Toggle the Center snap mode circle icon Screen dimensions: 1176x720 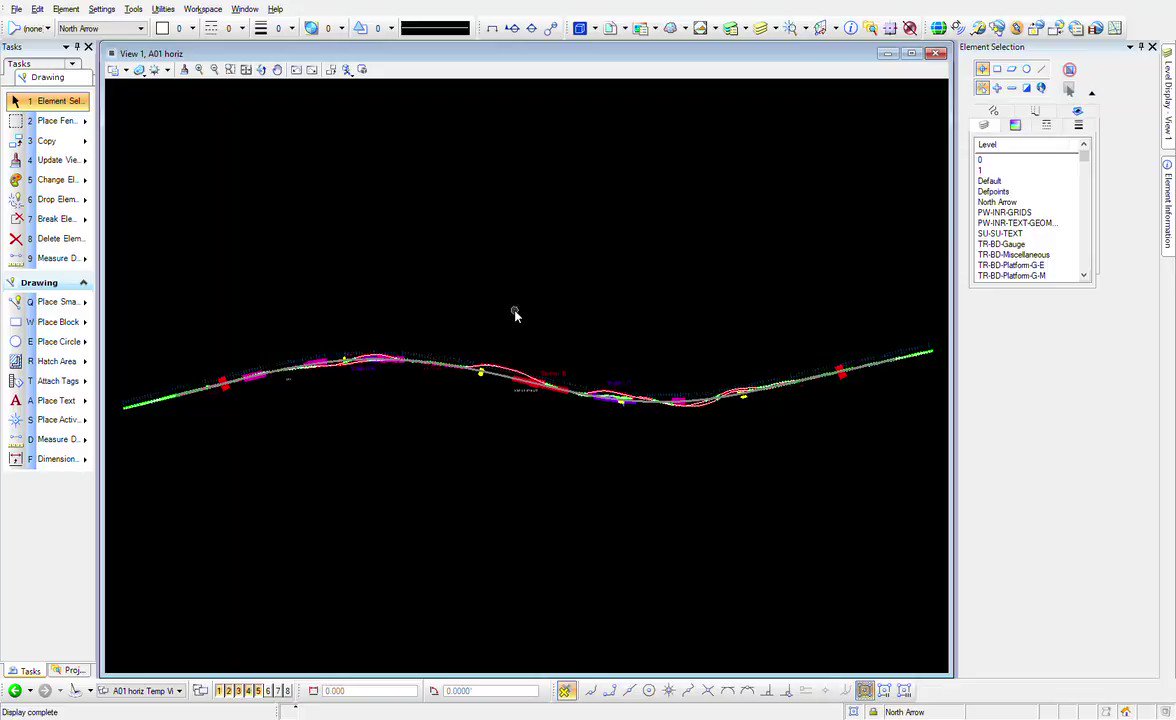click(649, 691)
